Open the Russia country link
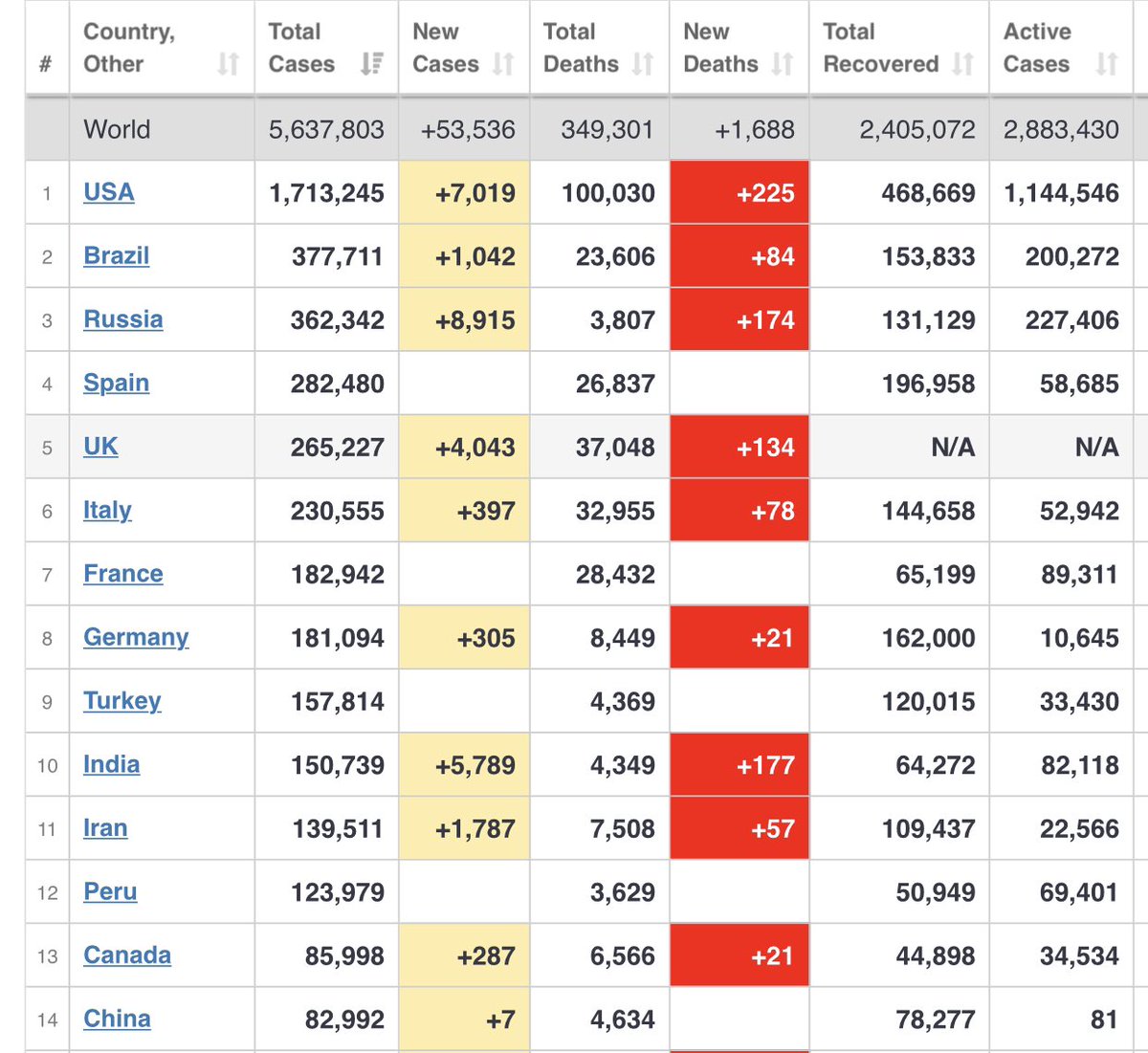The height and width of the screenshot is (1053, 1148). coord(123,319)
